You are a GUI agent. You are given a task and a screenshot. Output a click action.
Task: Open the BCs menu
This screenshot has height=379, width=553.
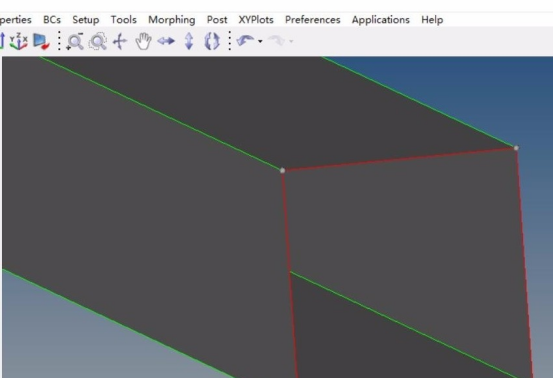click(52, 20)
